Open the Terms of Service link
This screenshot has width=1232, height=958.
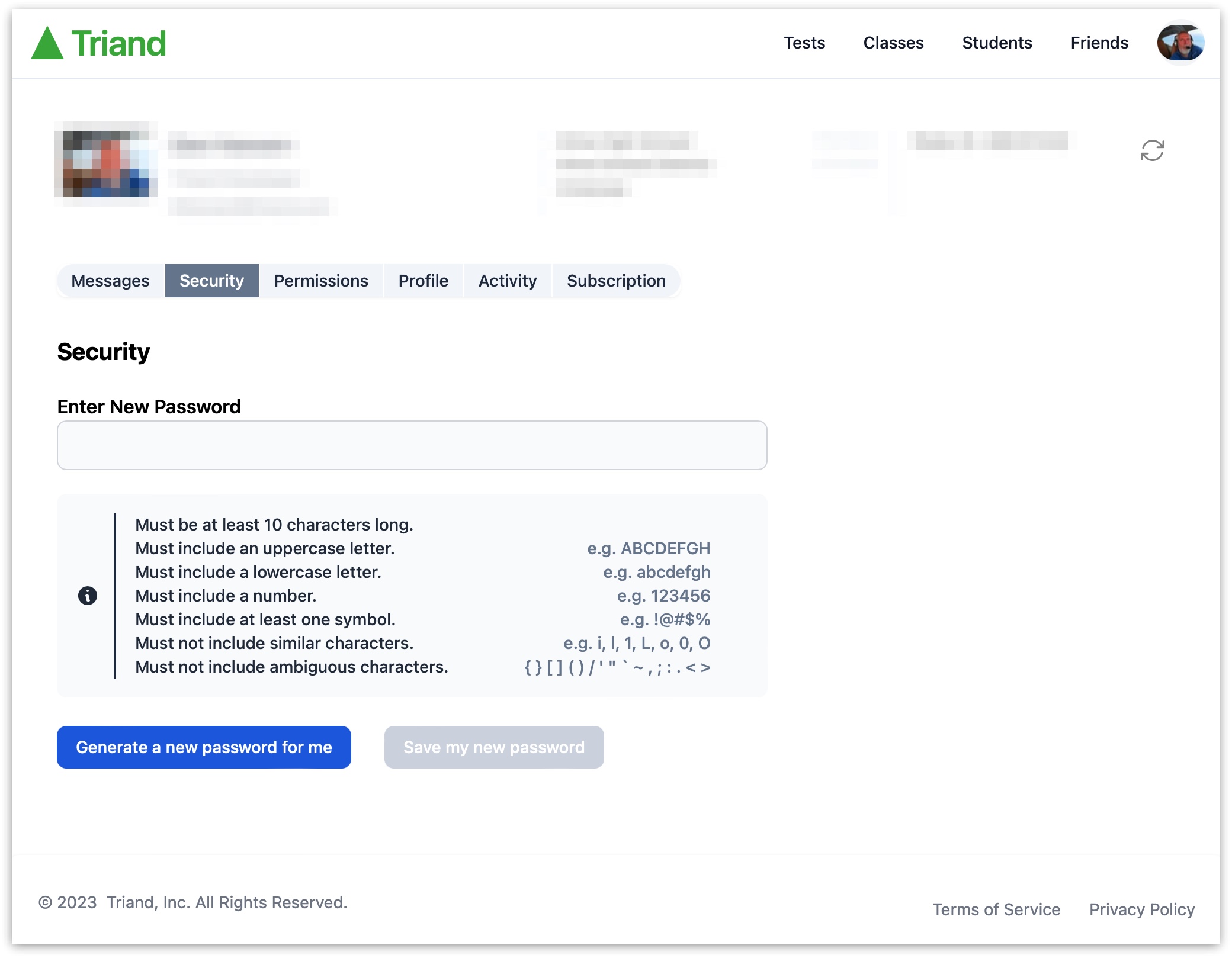(995, 909)
